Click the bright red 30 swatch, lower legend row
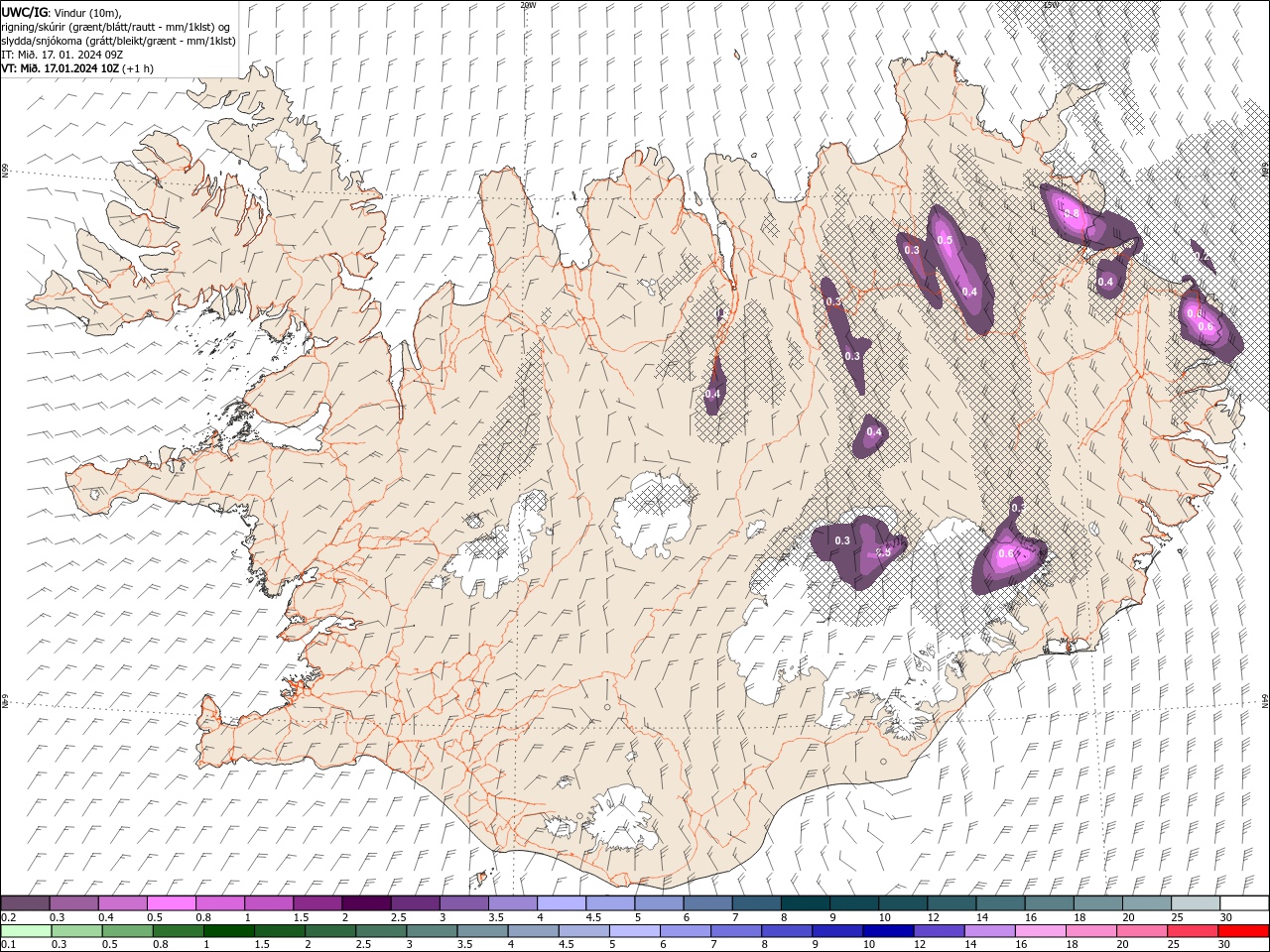The height and width of the screenshot is (952, 1270). point(1242,931)
